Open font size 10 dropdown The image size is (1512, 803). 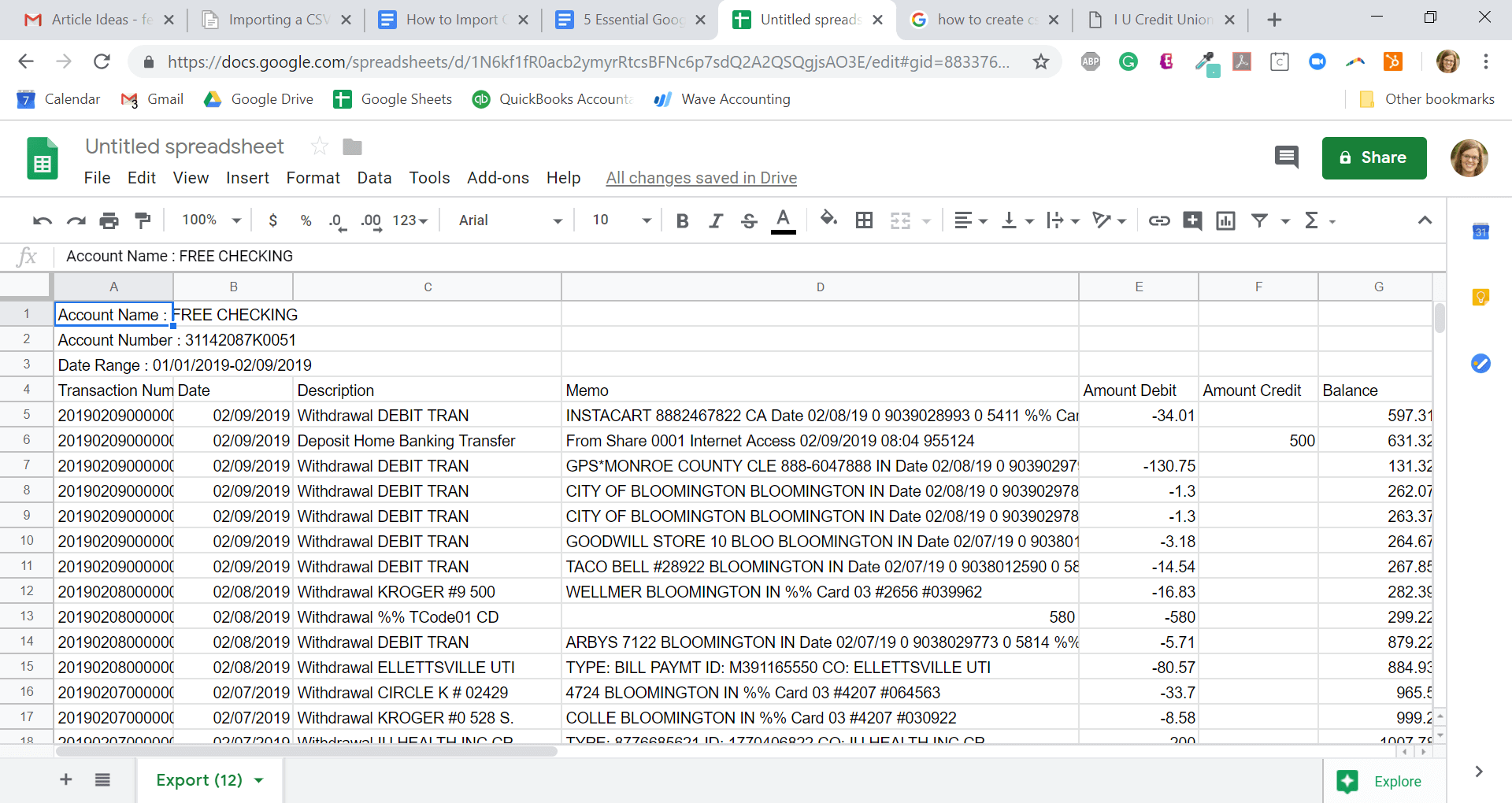pos(621,221)
